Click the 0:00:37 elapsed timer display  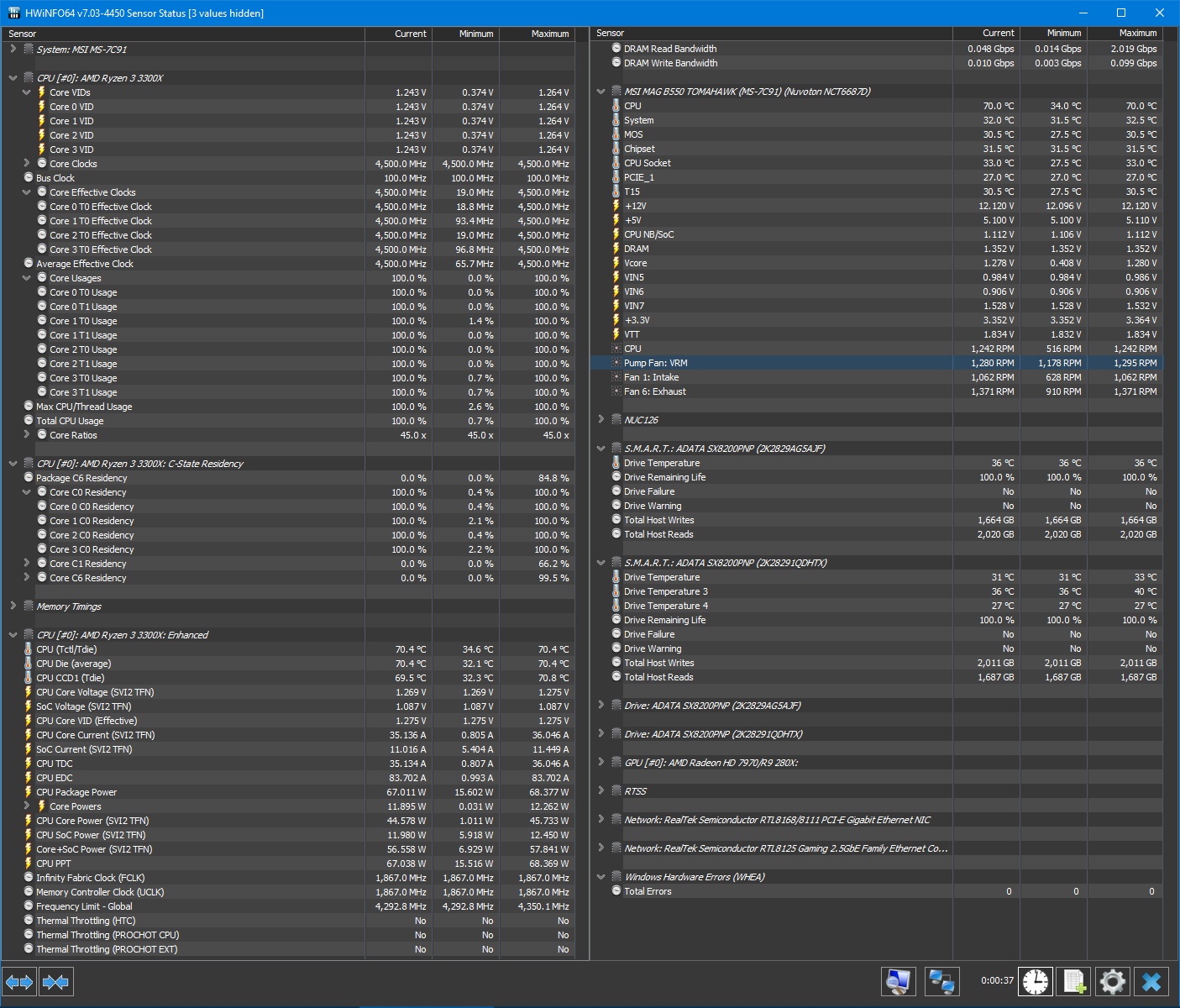(997, 980)
